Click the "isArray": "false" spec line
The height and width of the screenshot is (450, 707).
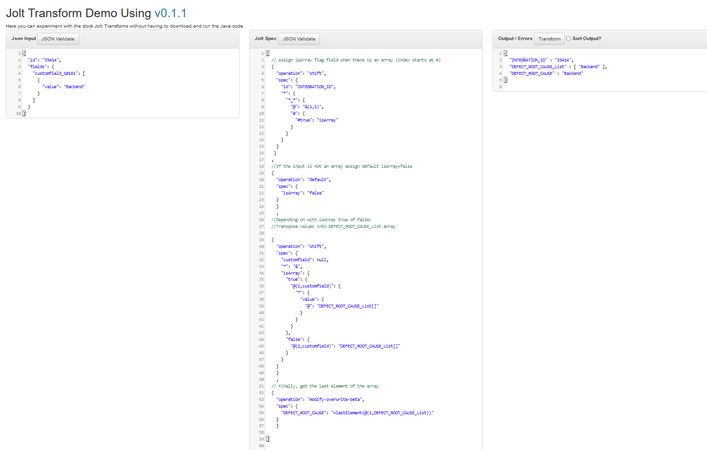[x=303, y=193]
